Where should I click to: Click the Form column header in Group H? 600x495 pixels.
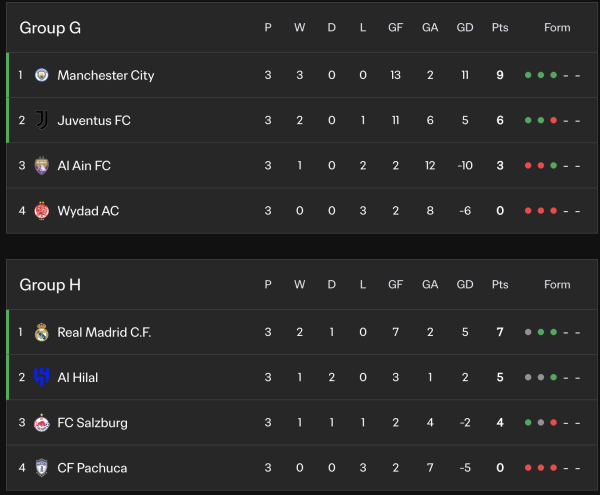pyautogui.click(x=557, y=285)
